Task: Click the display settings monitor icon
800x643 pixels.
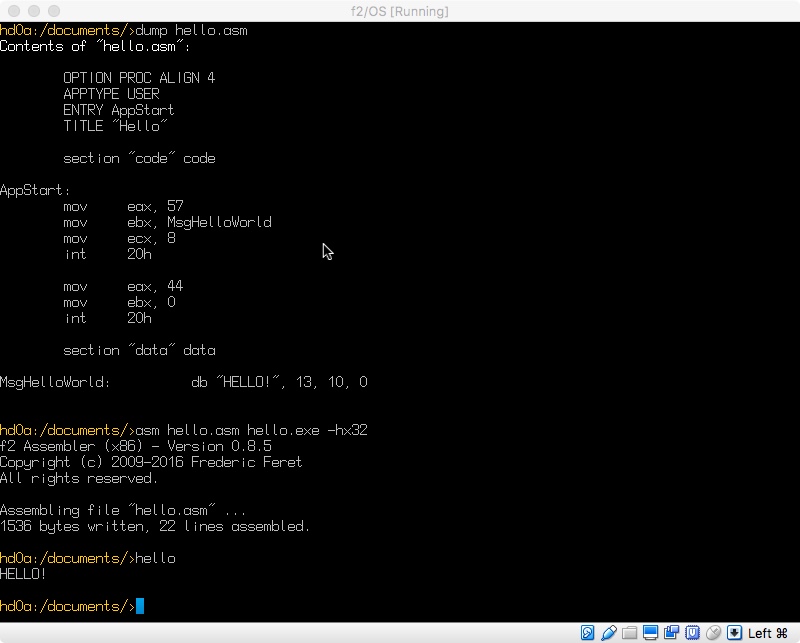Action: tap(651, 633)
